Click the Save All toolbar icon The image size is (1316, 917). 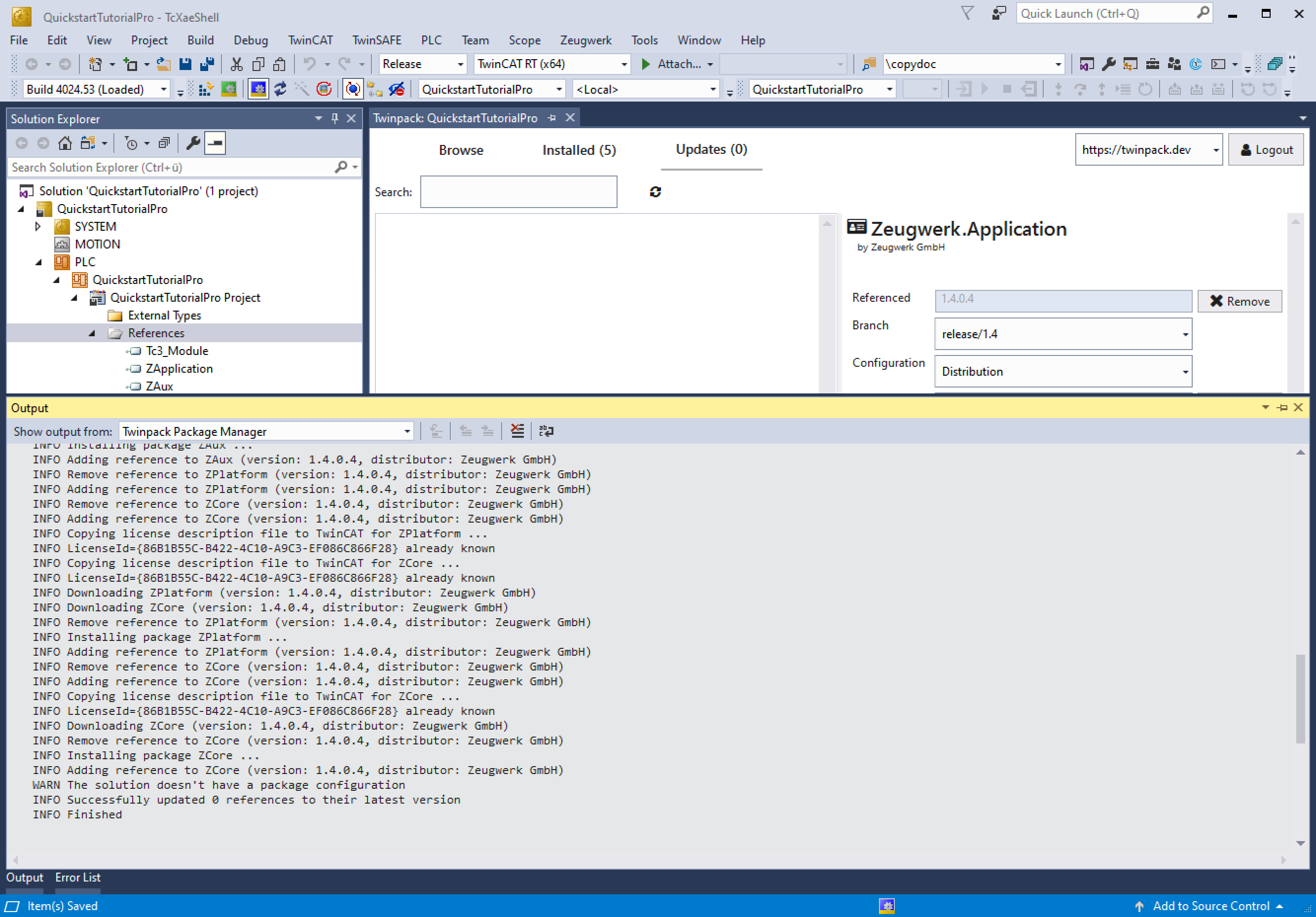click(x=207, y=64)
